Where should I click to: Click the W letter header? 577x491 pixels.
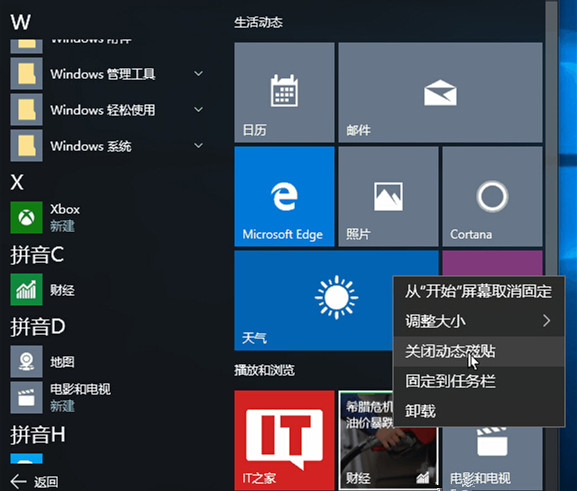point(21,22)
